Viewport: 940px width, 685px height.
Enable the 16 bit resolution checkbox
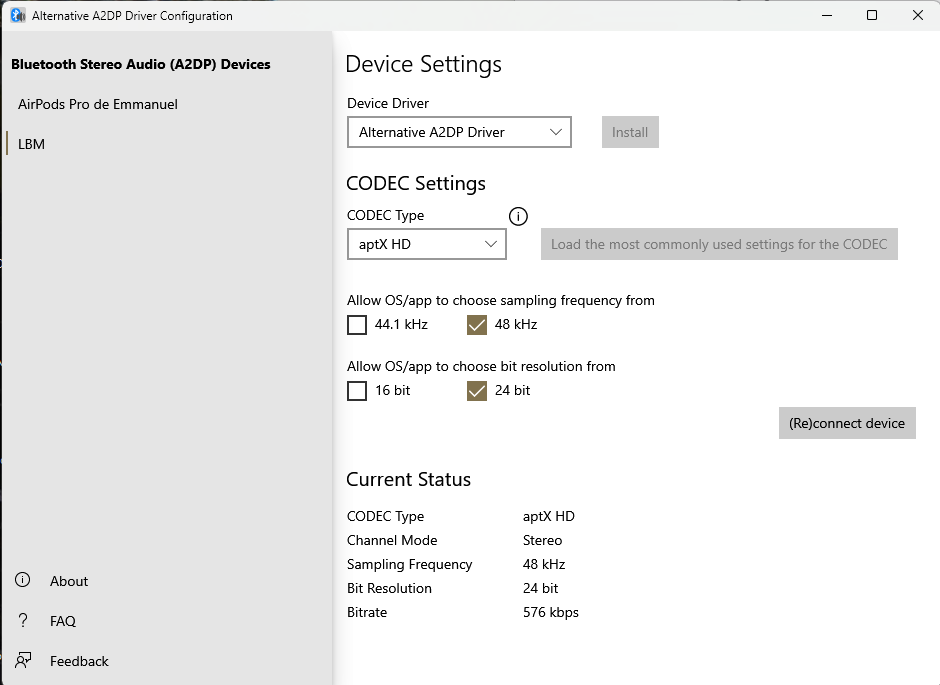(x=357, y=390)
